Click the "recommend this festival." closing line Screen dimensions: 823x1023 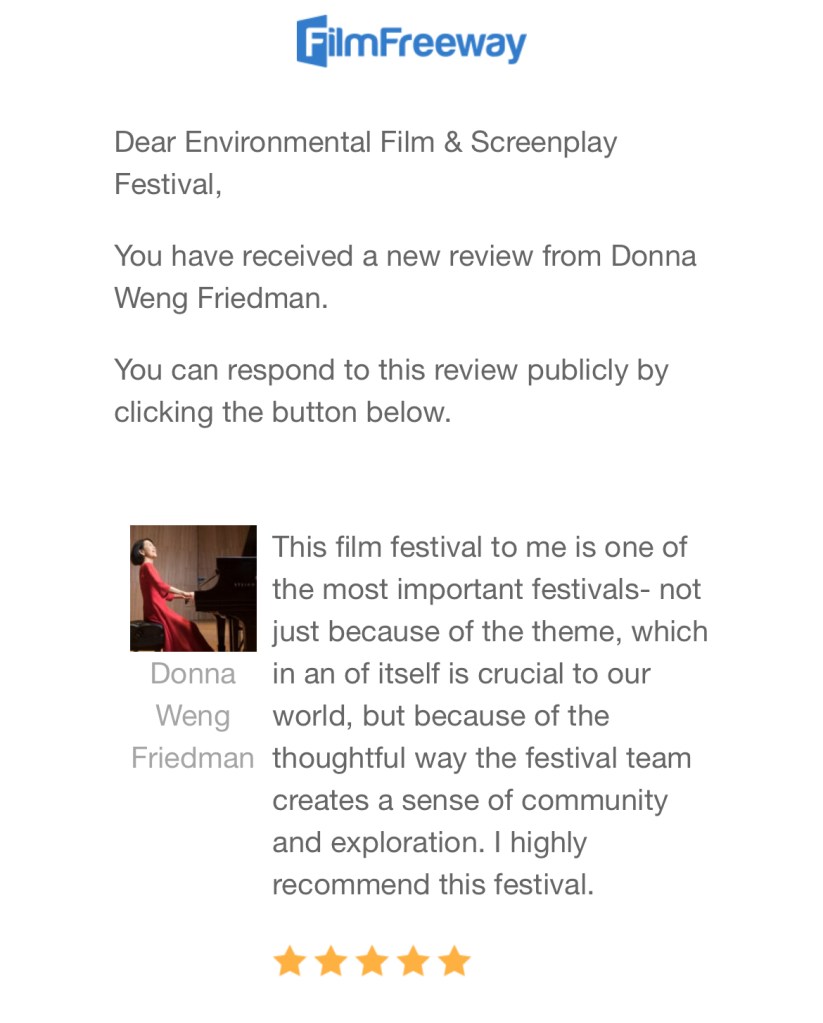(x=433, y=885)
